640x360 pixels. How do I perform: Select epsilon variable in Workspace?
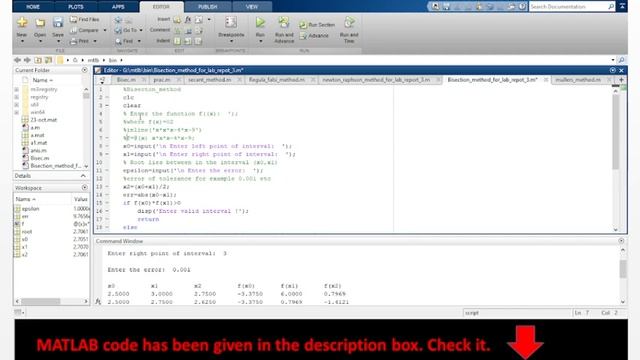(x=31, y=209)
